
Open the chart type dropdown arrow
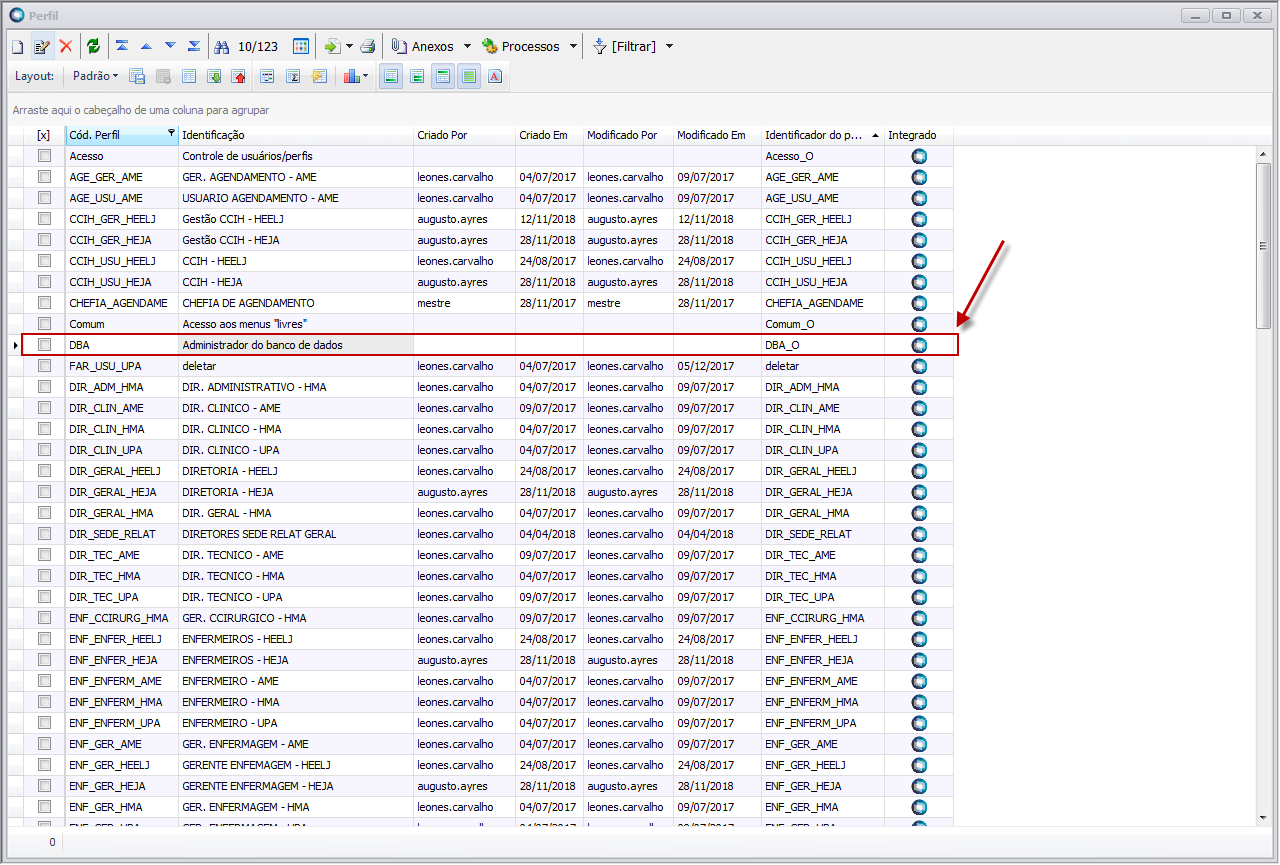tap(365, 76)
